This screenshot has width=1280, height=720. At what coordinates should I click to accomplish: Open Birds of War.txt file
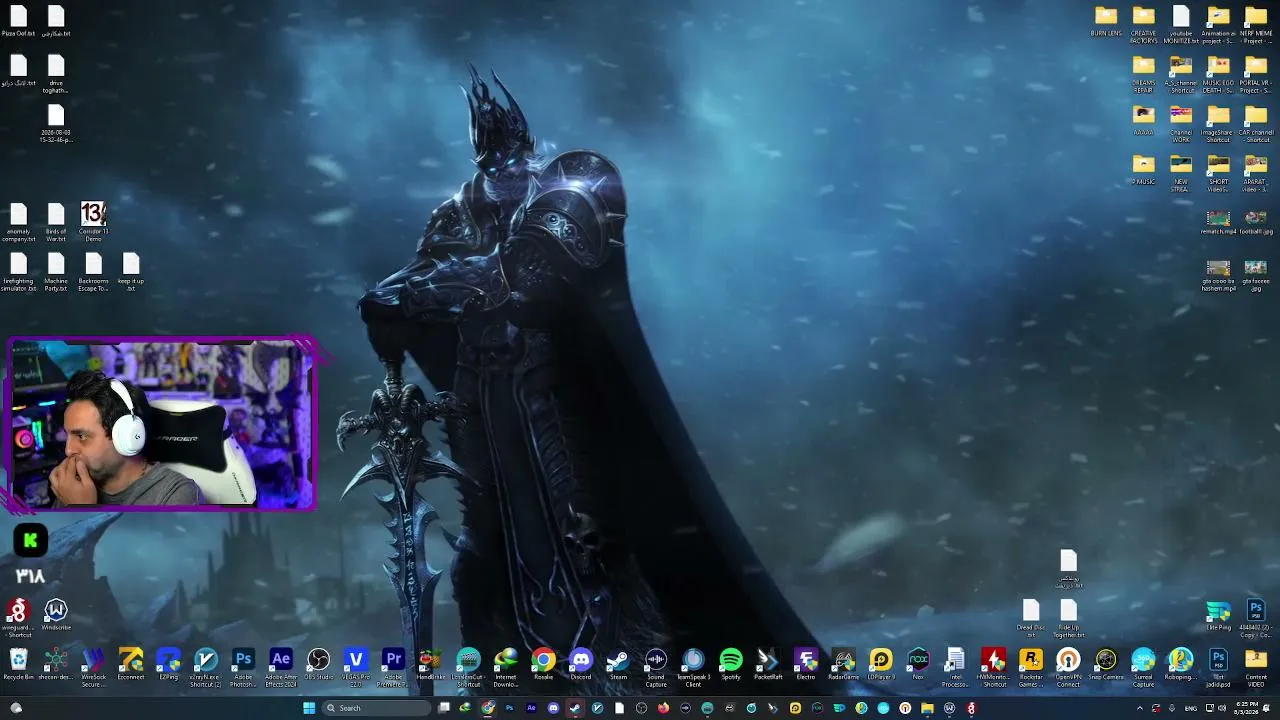56,222
